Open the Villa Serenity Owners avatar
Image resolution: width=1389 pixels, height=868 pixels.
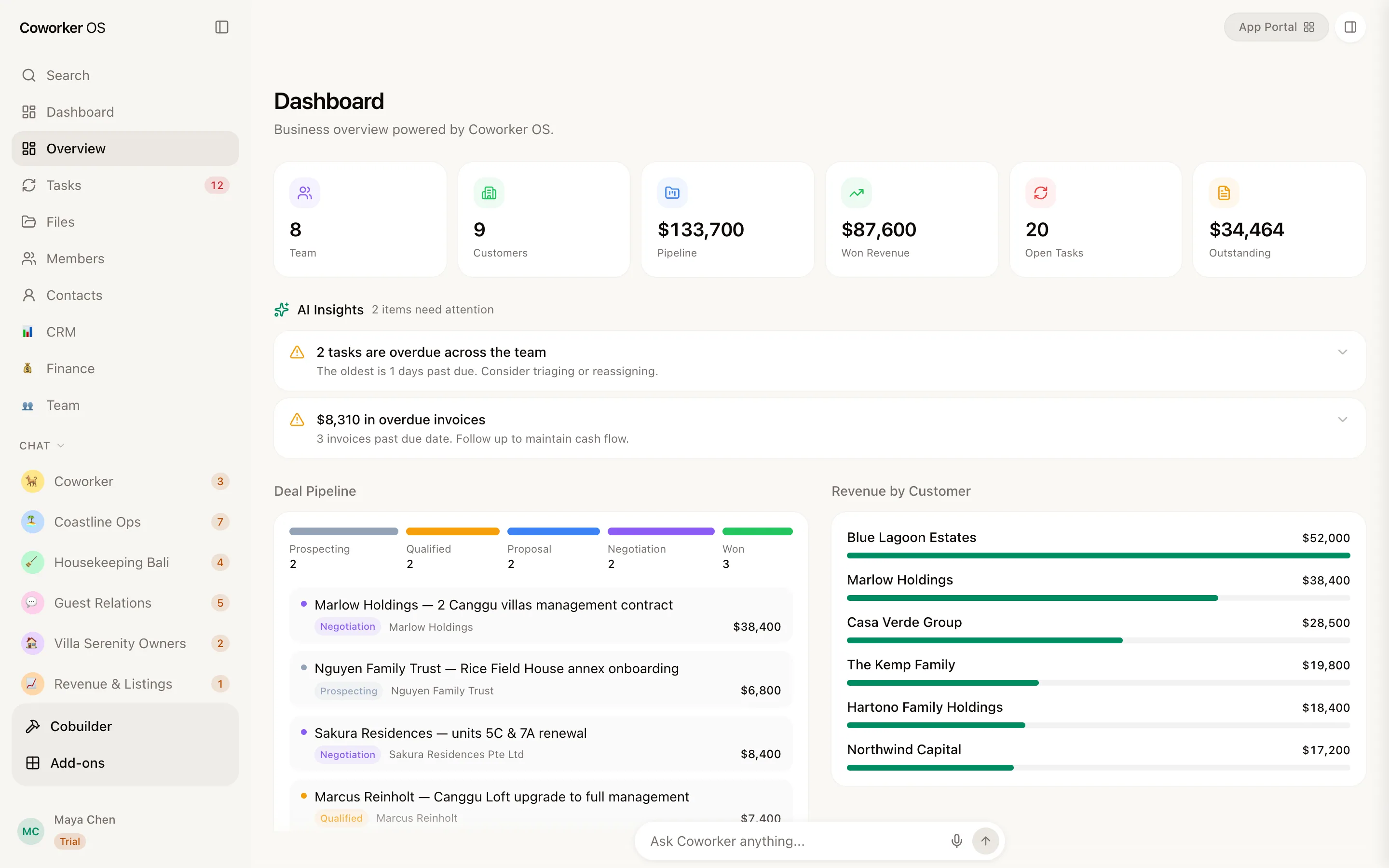pyautogui.click(x=32, y=643)
